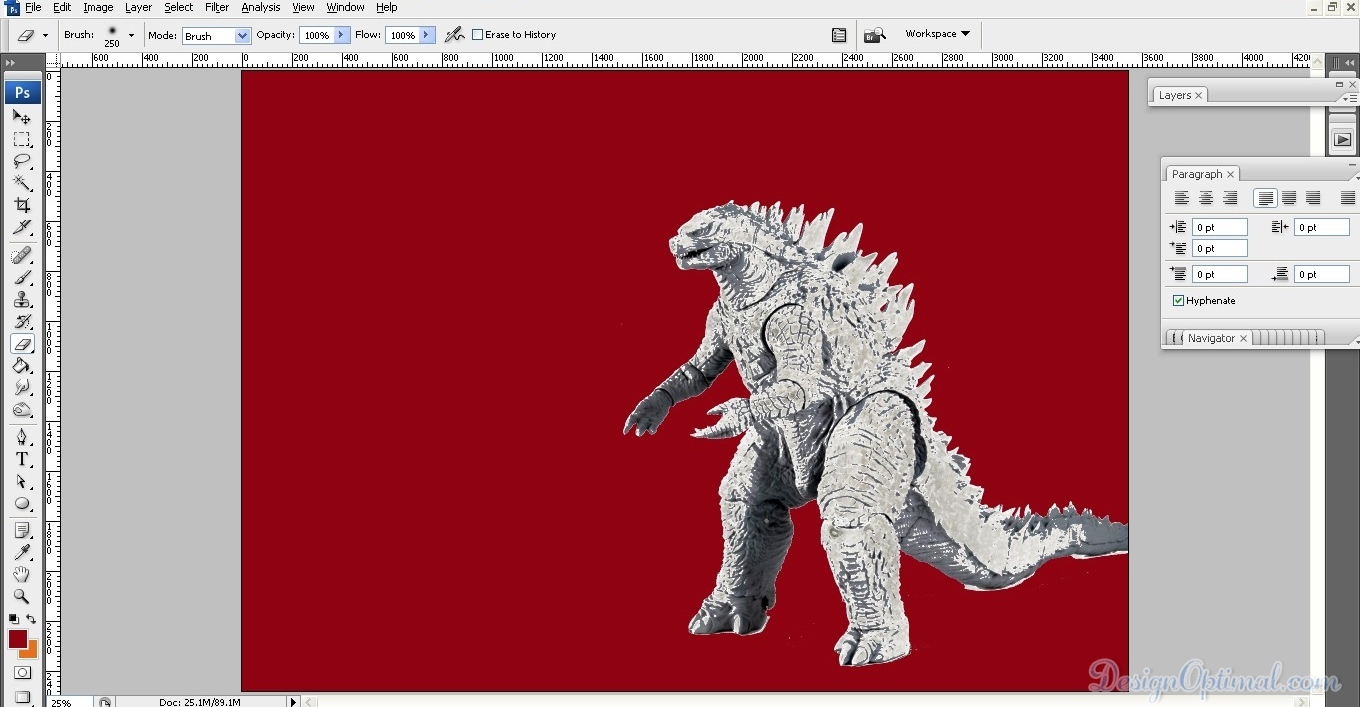Select the Slice tool
Viewport: 1360px width, 707px height.
click(22, 227)
